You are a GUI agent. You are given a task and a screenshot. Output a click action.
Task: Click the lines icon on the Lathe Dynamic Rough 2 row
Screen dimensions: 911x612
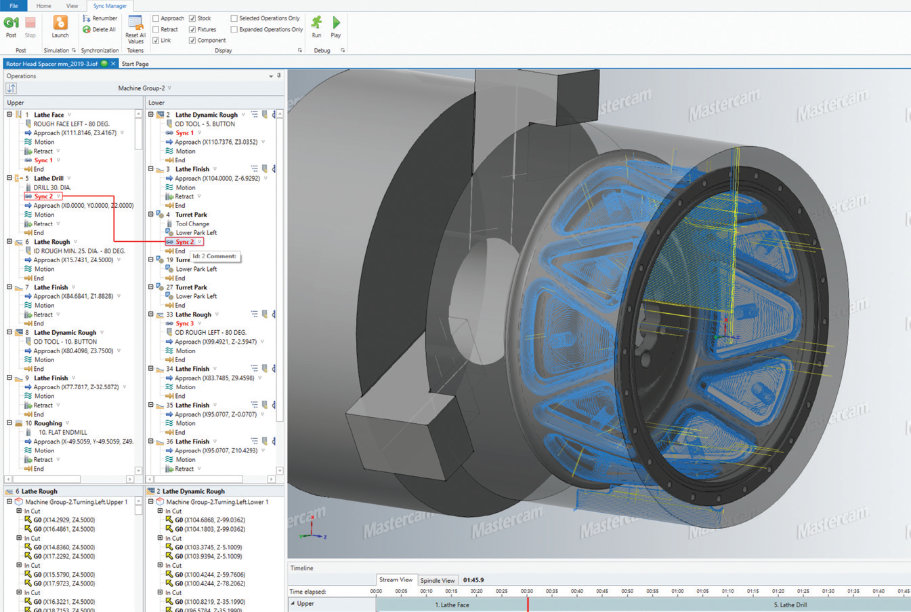[x=254, y=114]
